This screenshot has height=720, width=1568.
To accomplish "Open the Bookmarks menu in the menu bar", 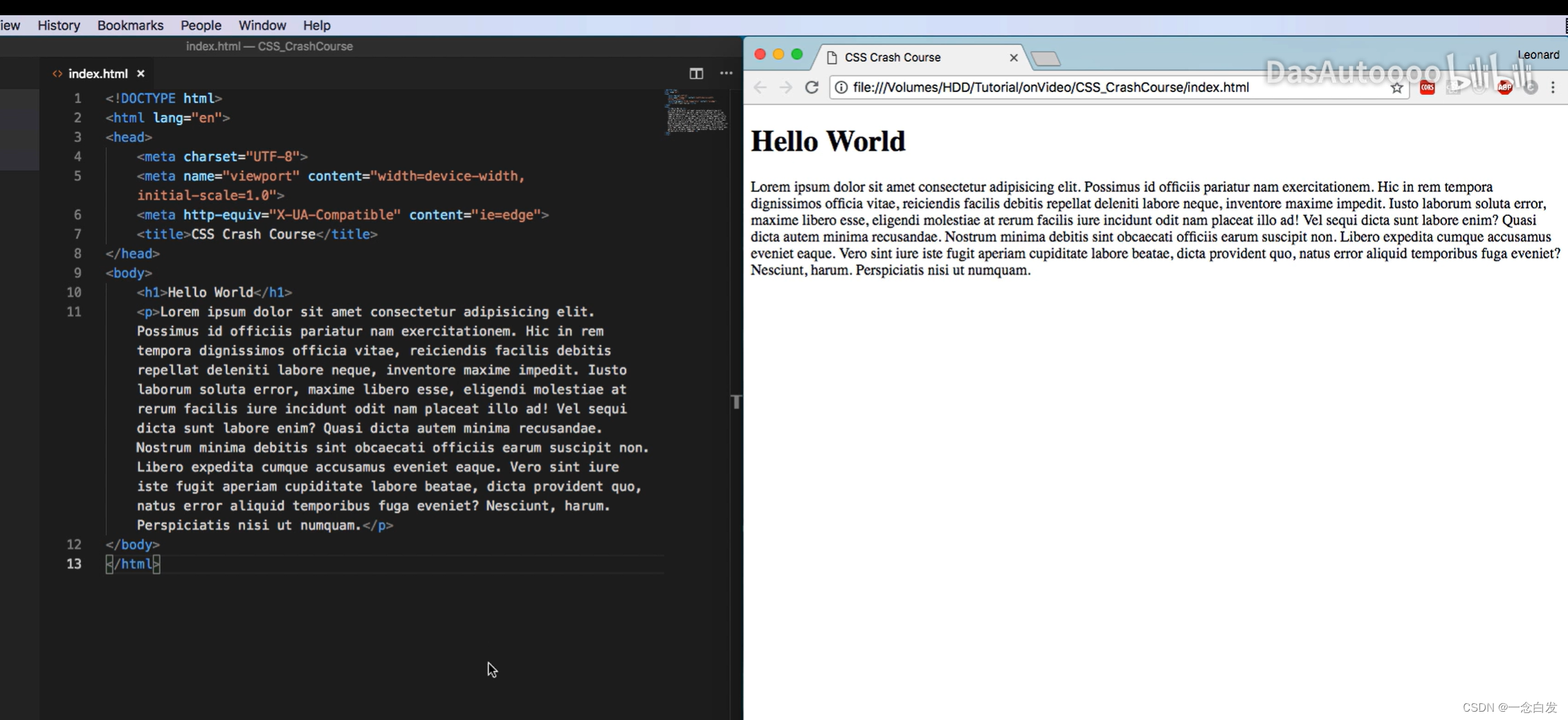I will pyautogui.click(x=129, y=25).
